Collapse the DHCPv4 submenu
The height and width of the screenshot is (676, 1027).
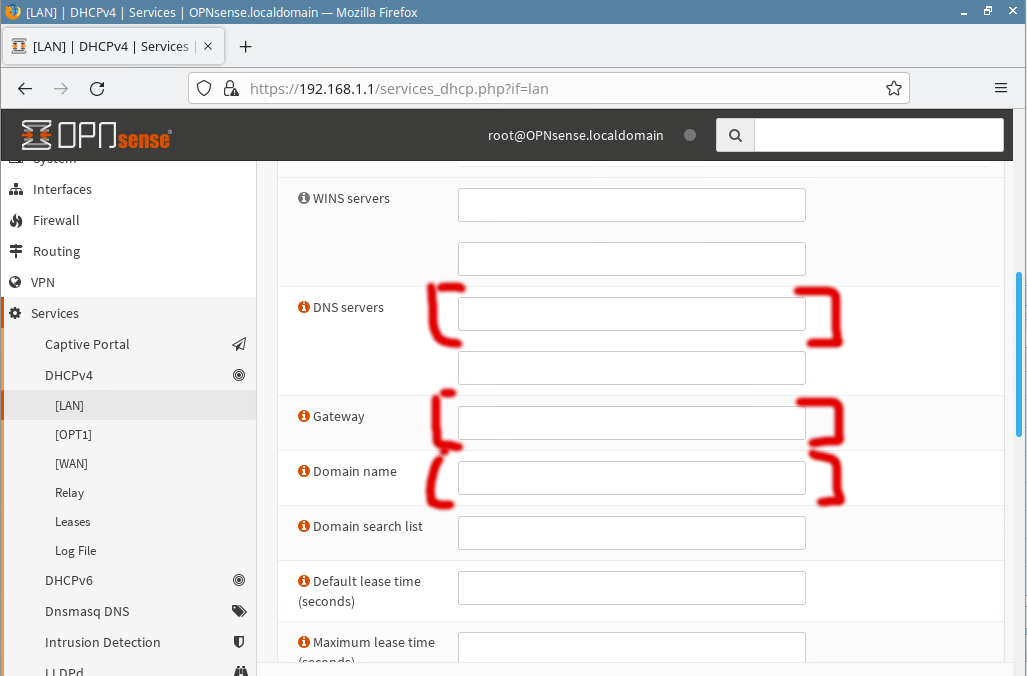[x=69, y=375]
